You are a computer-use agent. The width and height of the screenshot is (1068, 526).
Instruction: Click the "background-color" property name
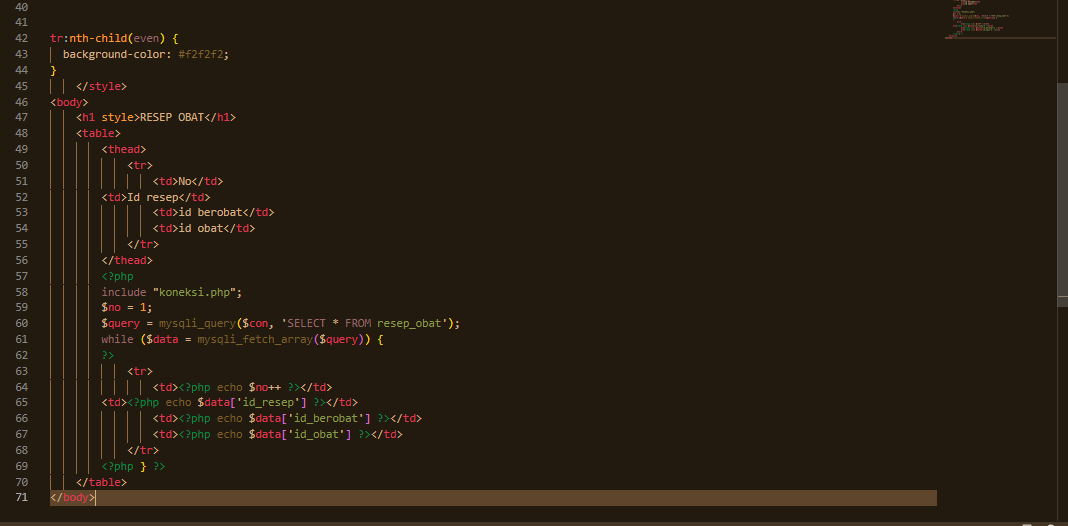(x=114, y=54)
